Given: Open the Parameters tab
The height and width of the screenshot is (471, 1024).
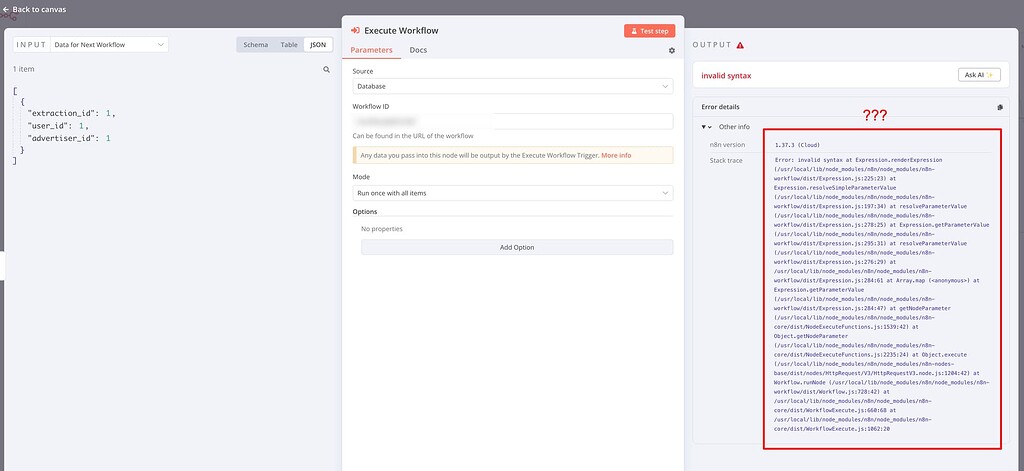Looking at the screenshot, I should tap(372, 50).
